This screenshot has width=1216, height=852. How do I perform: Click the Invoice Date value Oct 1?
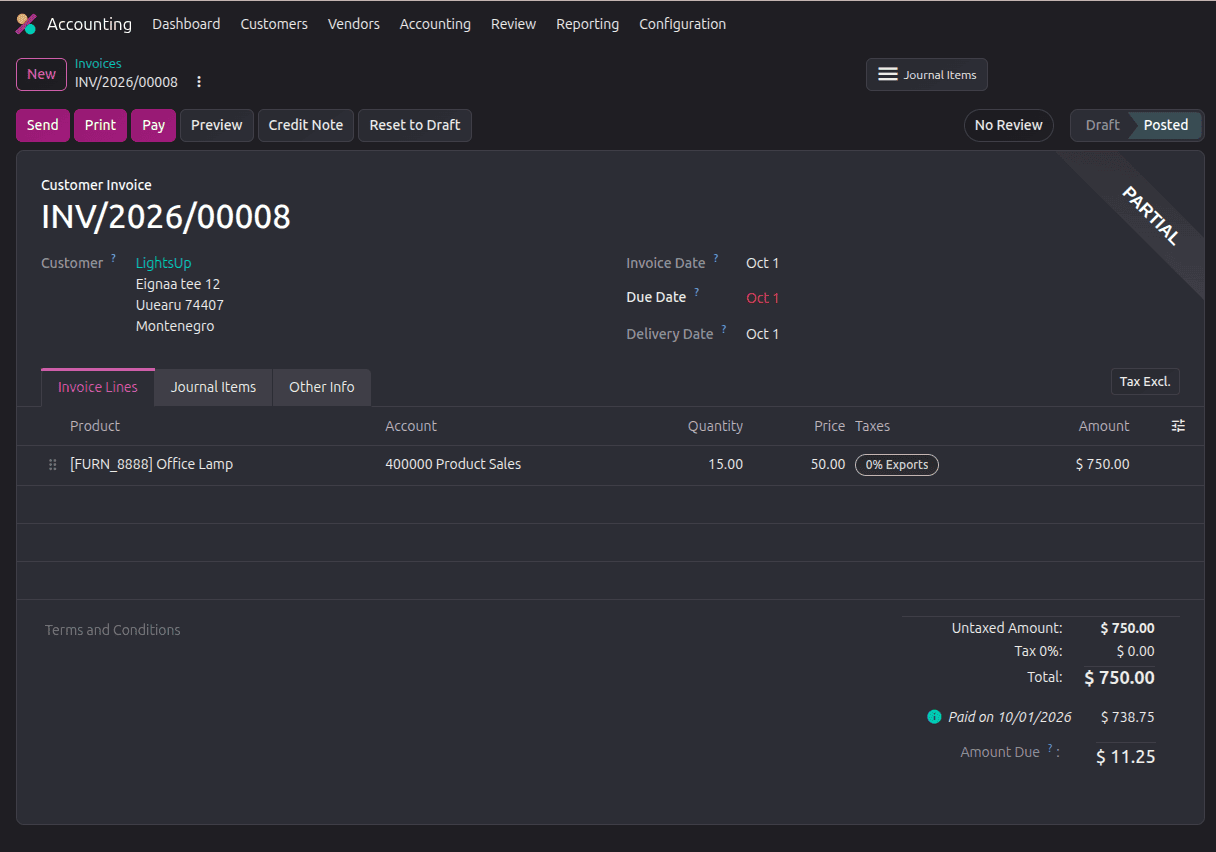(762, 263)
